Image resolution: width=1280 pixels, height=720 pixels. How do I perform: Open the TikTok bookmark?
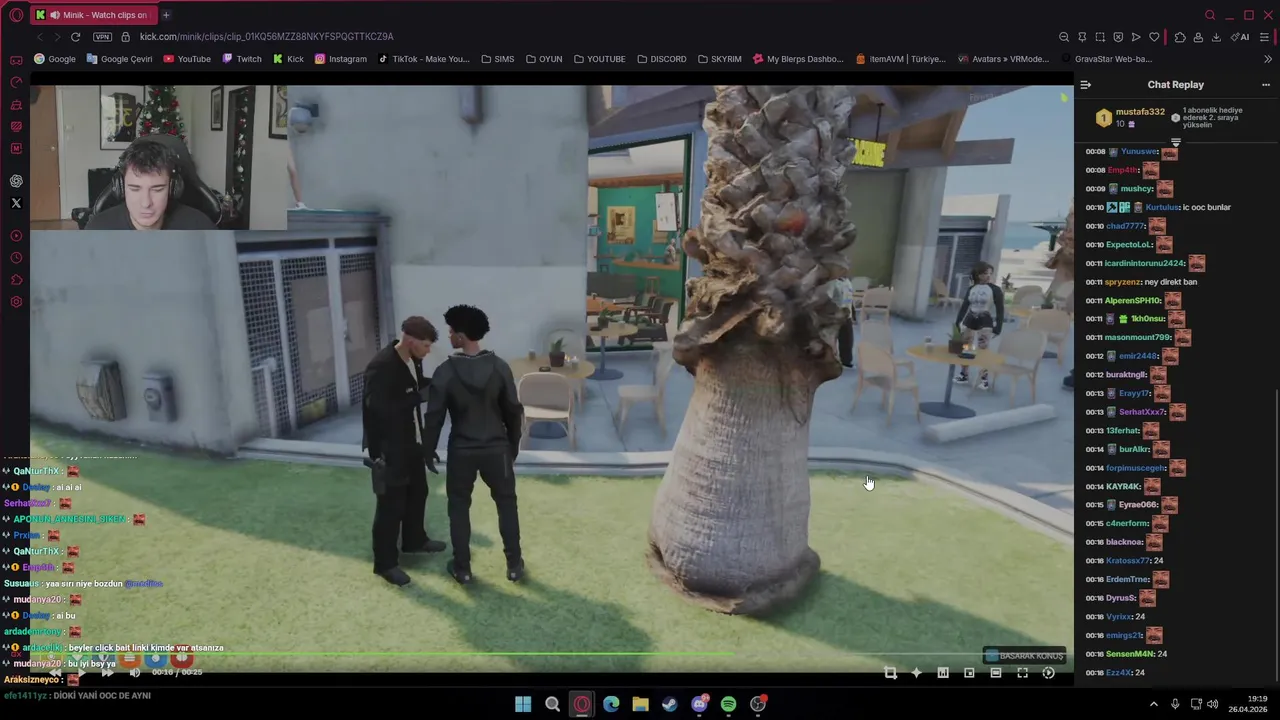(x=423, y=59)
